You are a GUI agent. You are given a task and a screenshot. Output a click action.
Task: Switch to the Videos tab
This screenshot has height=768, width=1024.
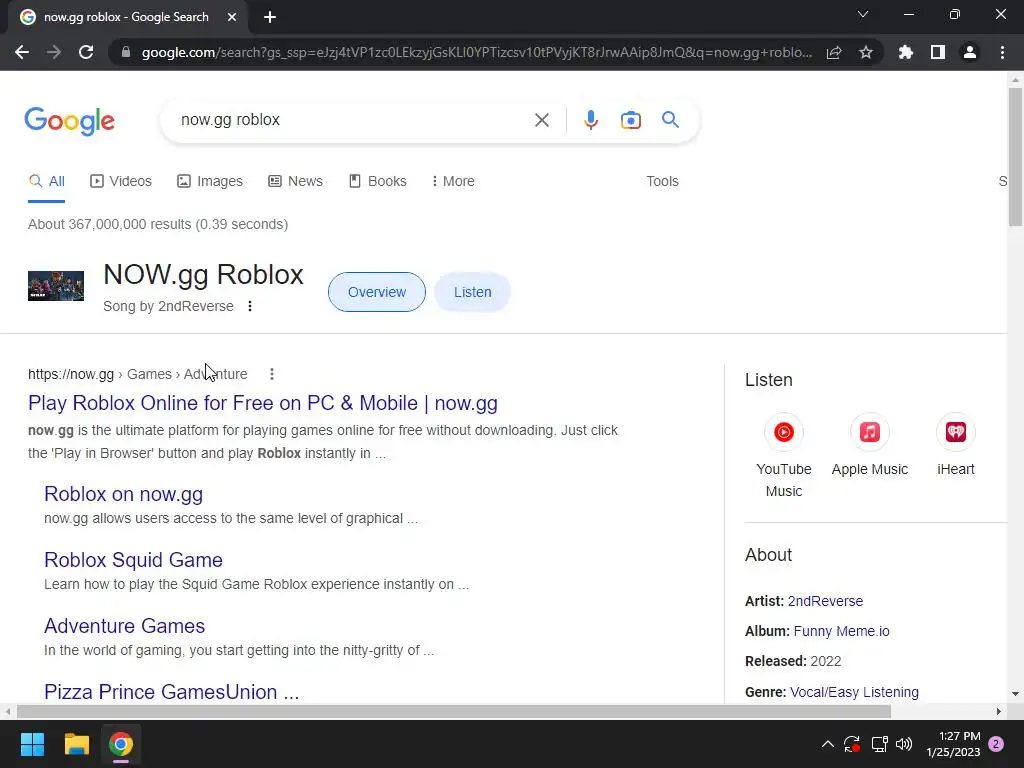pos(121,182)
